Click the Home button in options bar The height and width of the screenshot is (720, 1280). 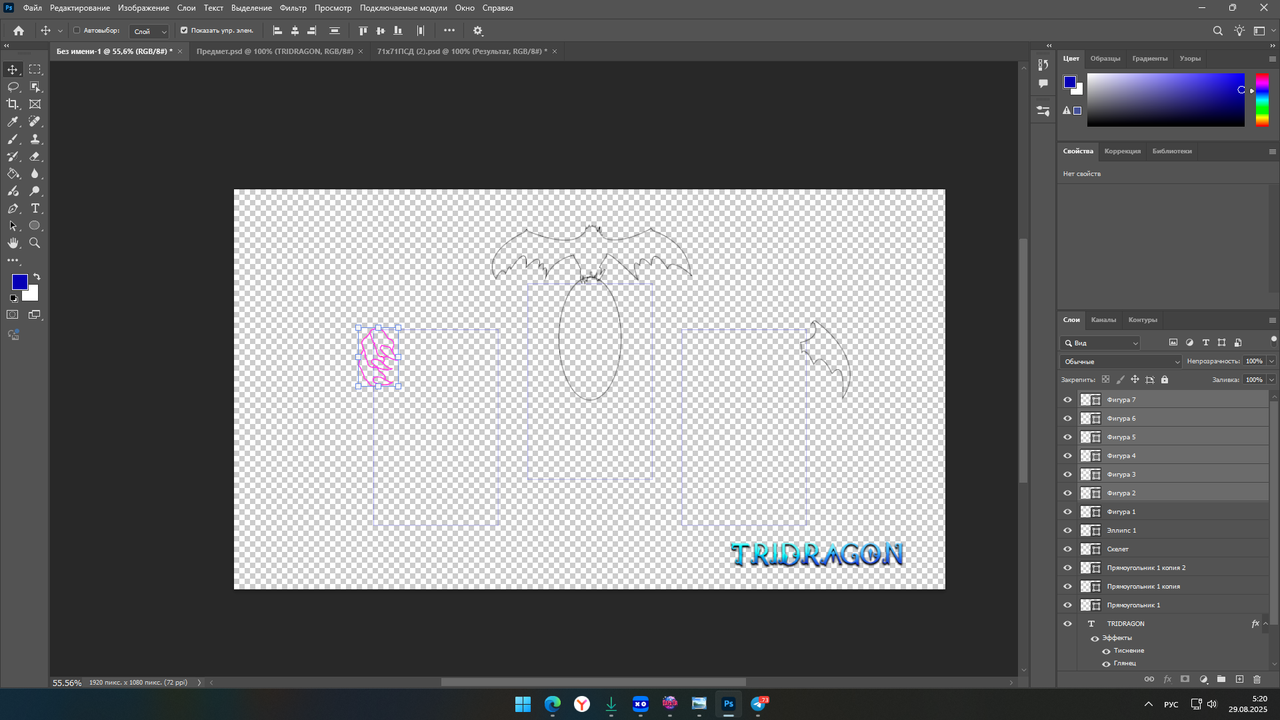[x=18, y=31]
